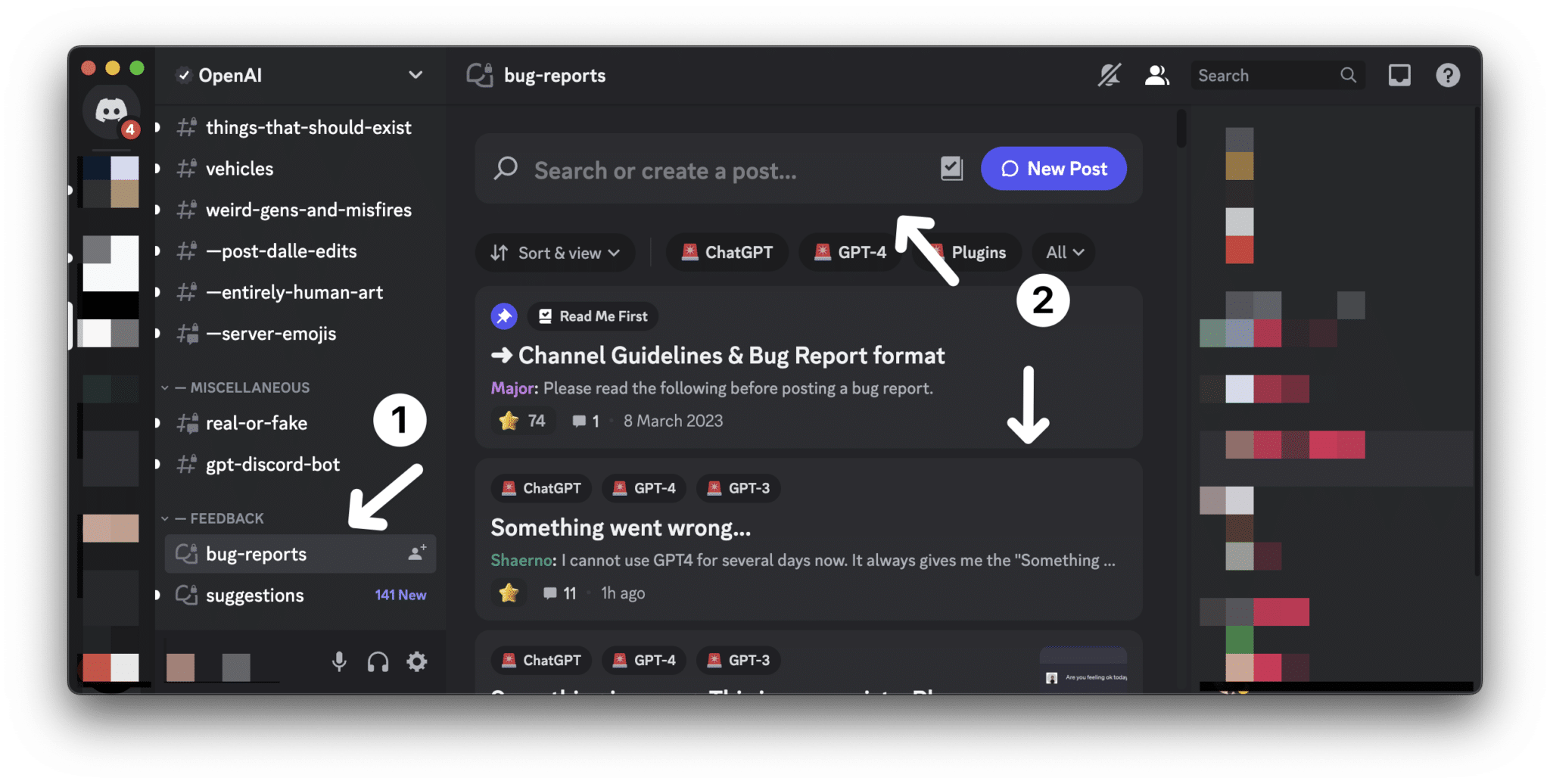This screenshot has width=1550, height=784.
Task: Click hash icon of vehicles channel
Action: click(187, 168)
